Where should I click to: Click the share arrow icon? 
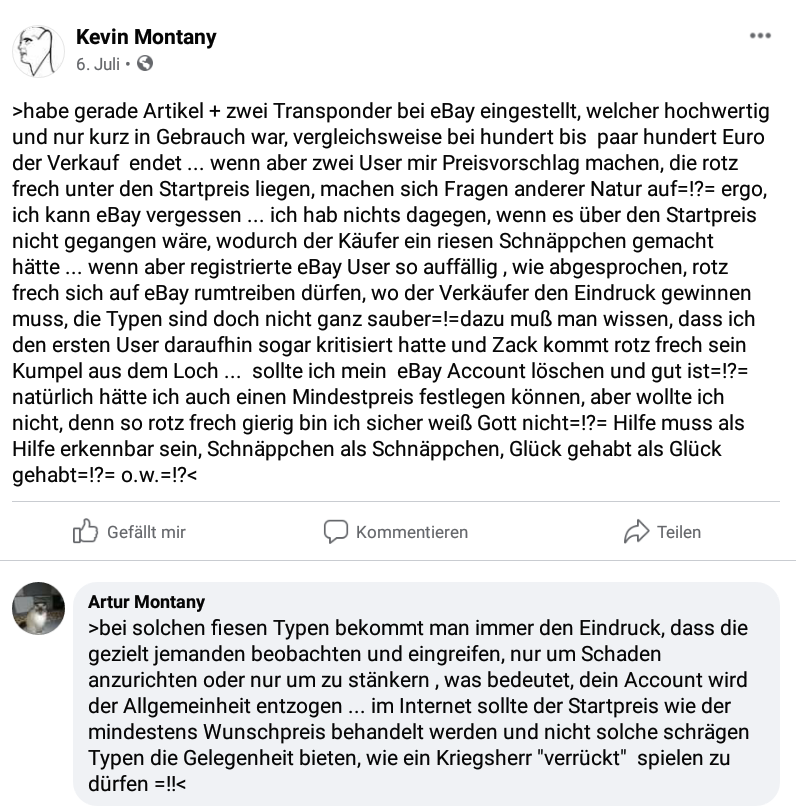point(637,532)
